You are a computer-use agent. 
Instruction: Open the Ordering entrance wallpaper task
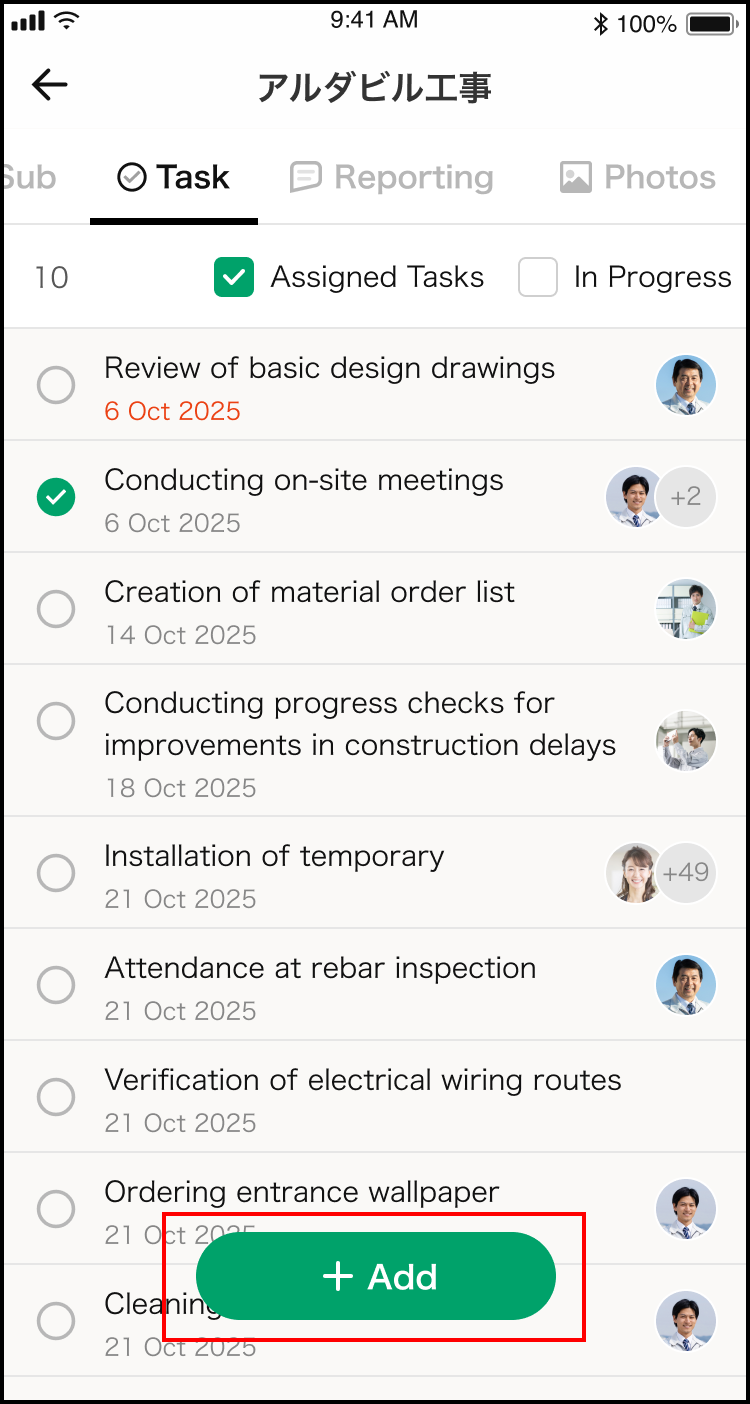(x=300, y=1192)
